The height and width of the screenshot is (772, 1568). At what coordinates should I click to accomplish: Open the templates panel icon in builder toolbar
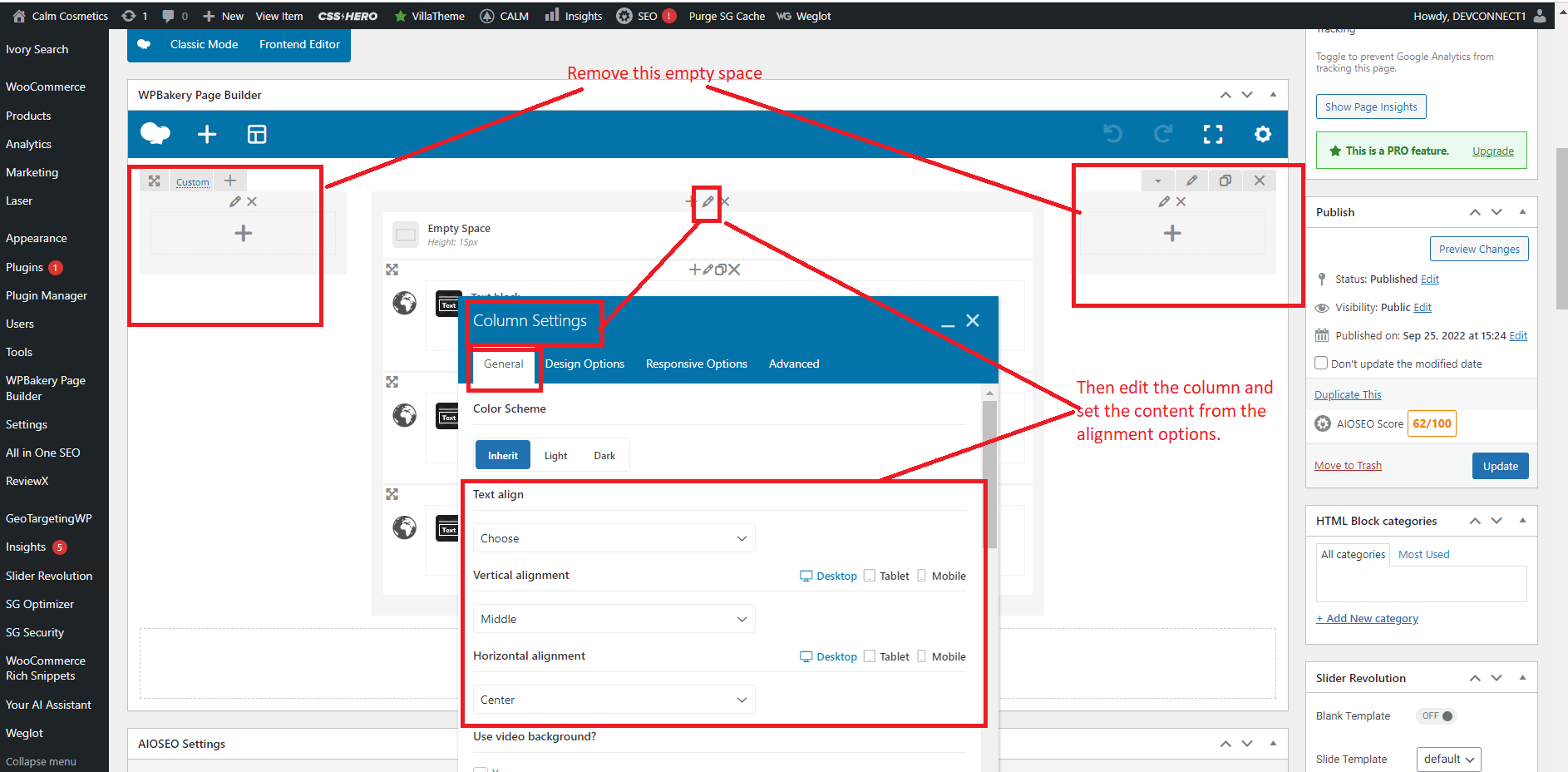257,134
